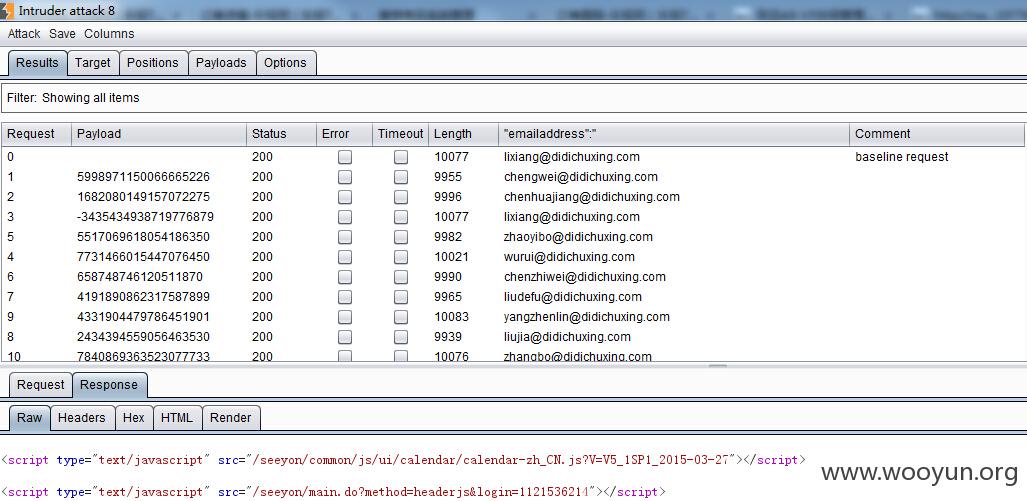Open the Attack menu

(x=24, y=33)
